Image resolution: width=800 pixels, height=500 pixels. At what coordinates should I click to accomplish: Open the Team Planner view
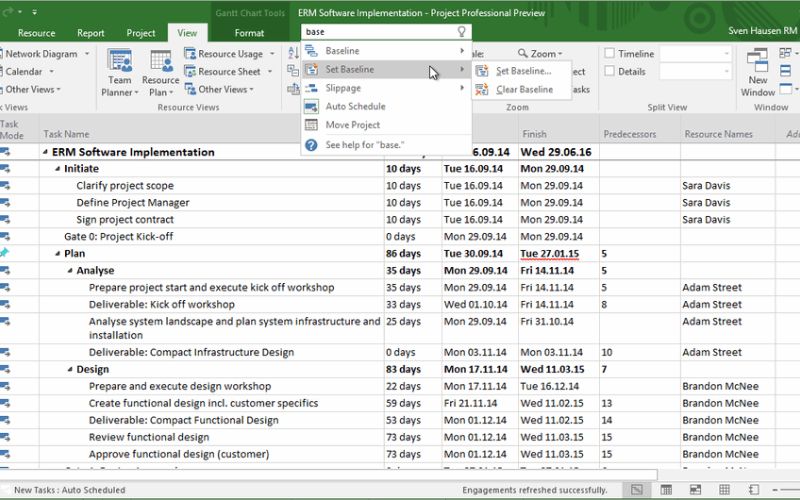pyautogui.click(x=120, y=72)
